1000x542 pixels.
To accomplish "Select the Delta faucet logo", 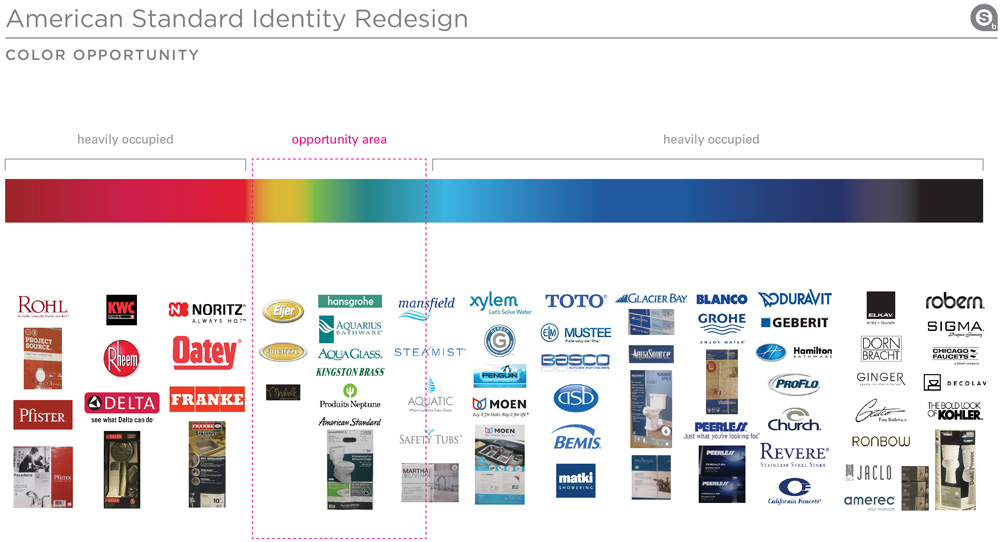I will [122, 408].
